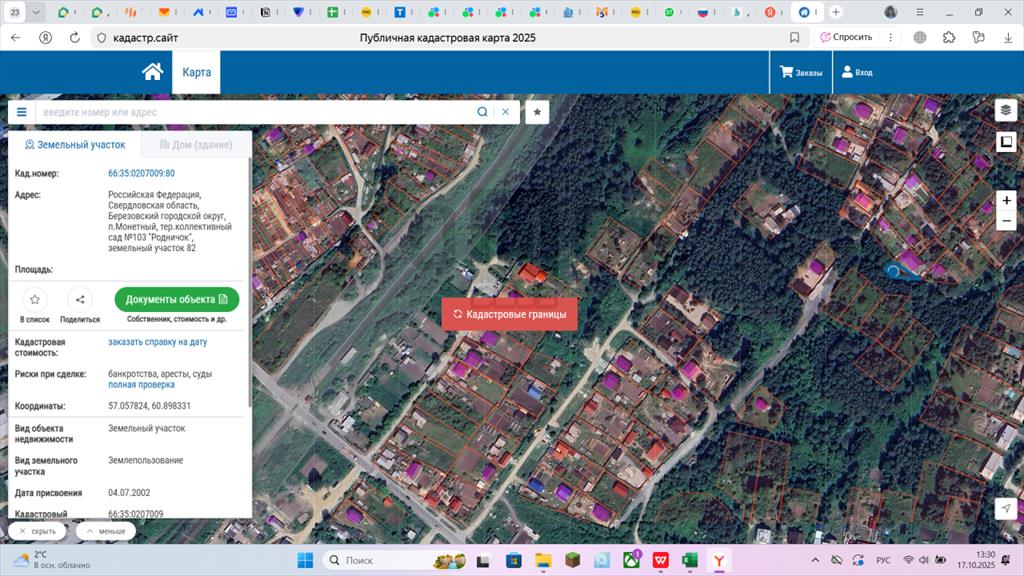Image resolution: width=1024 pixels, height=576 pixels.
Task: Open the map layers selector
Action: 1006,110
